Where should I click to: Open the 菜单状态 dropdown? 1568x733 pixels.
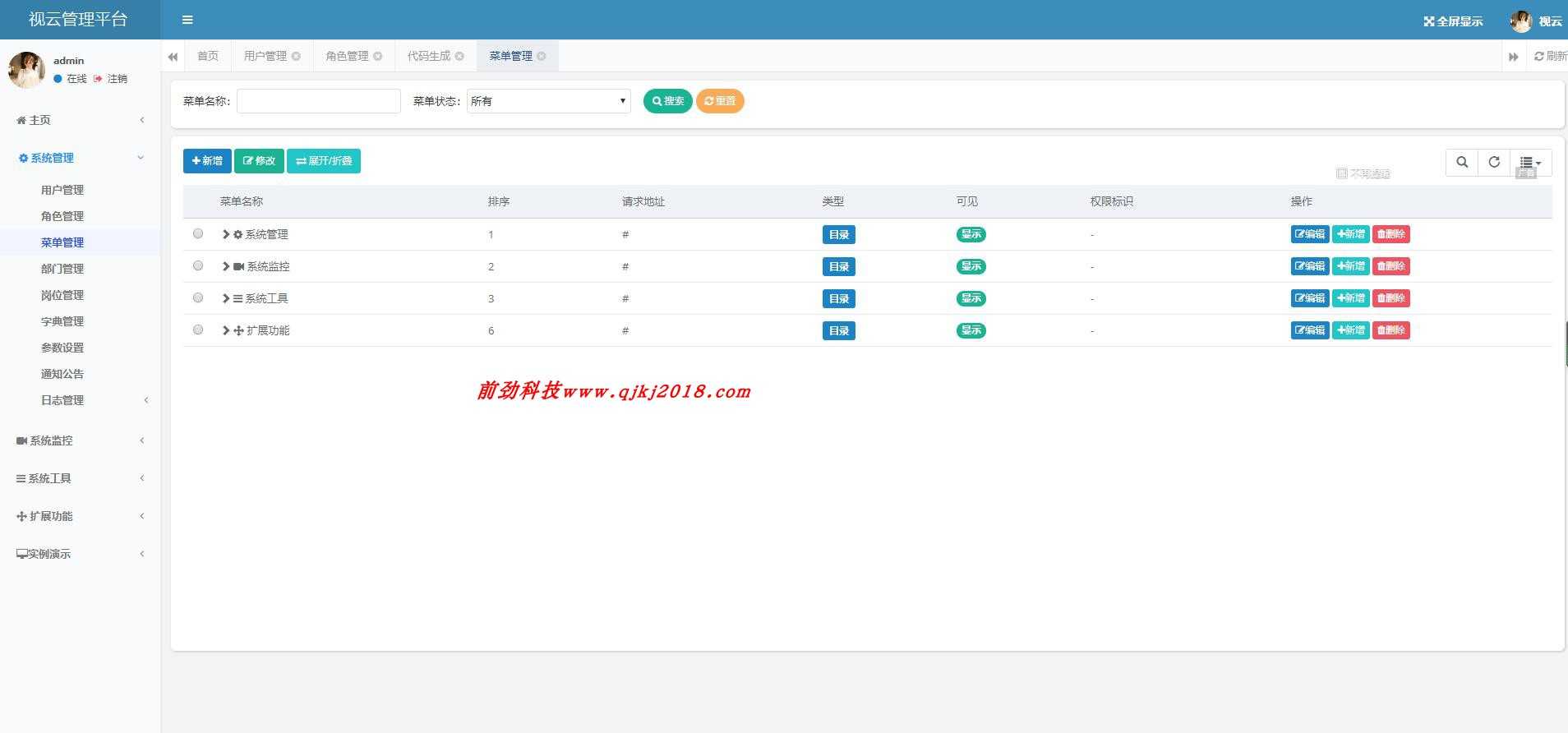tap(548, 101)
